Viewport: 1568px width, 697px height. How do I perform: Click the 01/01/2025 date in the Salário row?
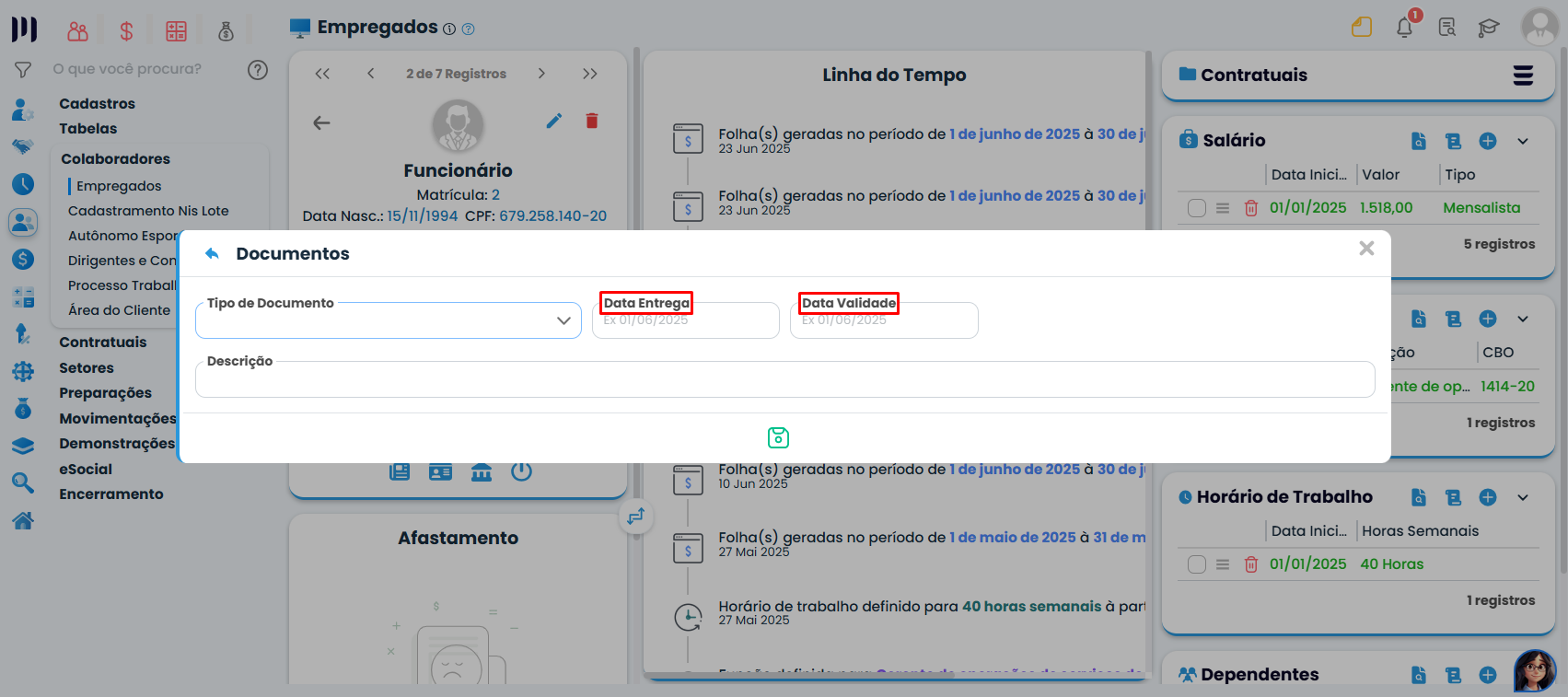click(1307, 208)
